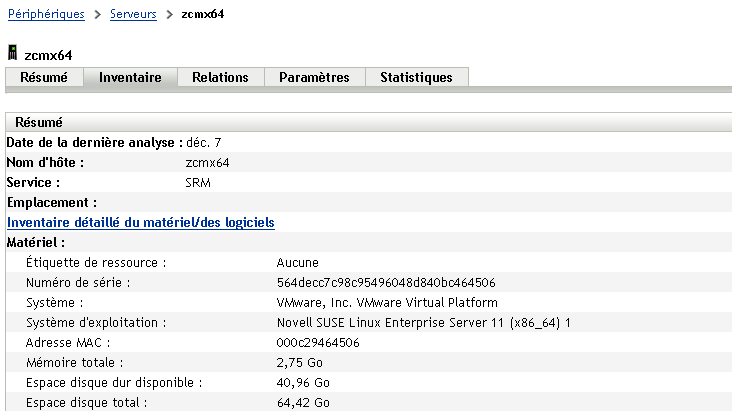Click the server device icon beside zcmx64
The width and height of the screenshot is (732, 411).
[12, 53]
